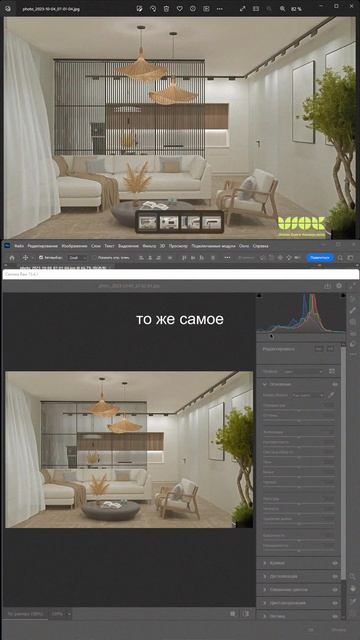
Task: Click saturation slider at bottom of Основные
Action: pos(299,550)
